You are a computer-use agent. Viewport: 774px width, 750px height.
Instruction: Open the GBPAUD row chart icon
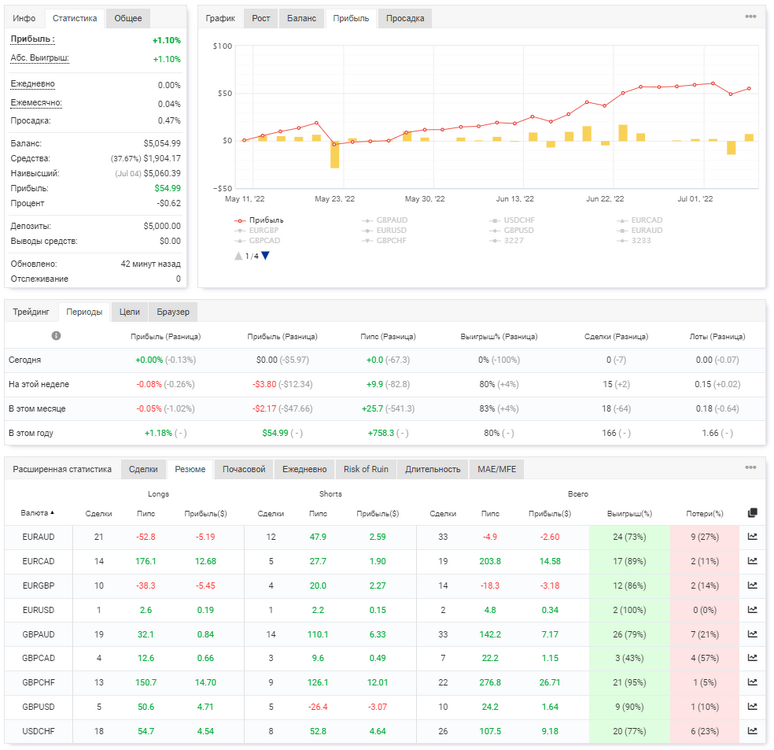752,634
